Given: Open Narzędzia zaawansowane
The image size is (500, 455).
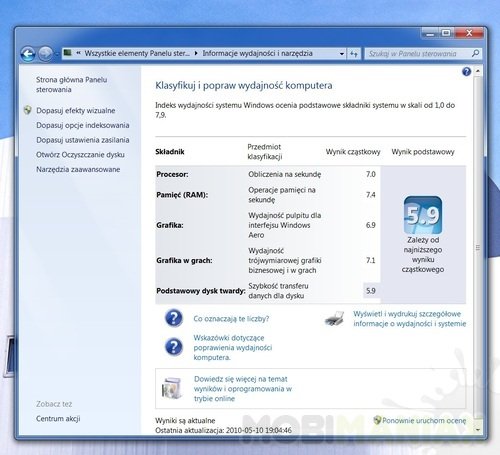Looking at the screenshot, I should [78, 169].
